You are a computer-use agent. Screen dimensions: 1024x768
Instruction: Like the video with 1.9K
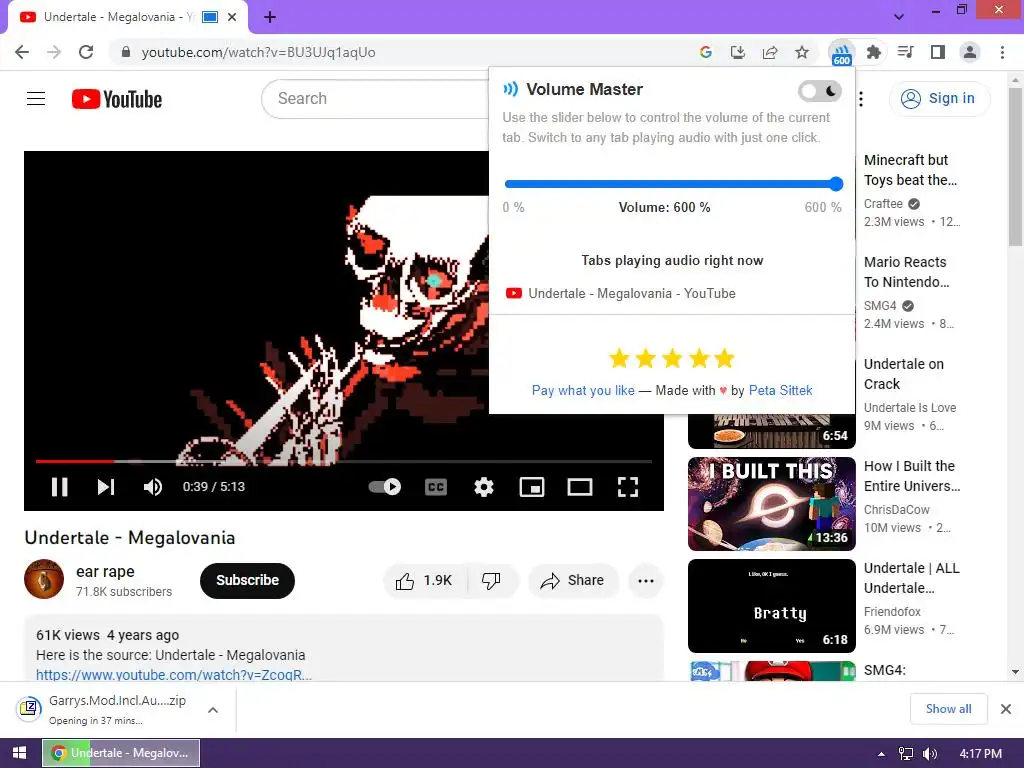424,580
